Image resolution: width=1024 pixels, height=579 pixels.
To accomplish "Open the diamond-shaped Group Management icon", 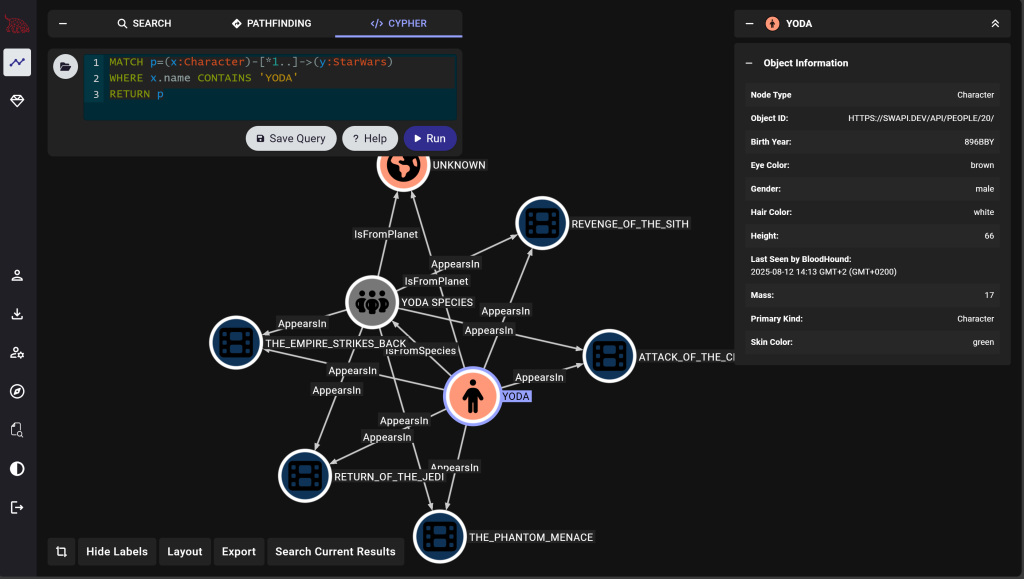I will pos(17,101).
